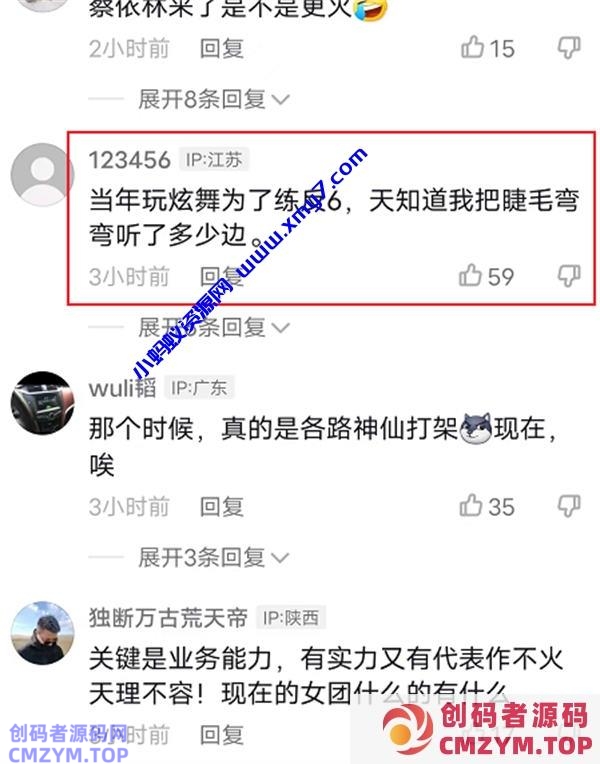The image size is (600, 764).
Task: Expand 展开3条回复 replies
Action: point(214,557)
